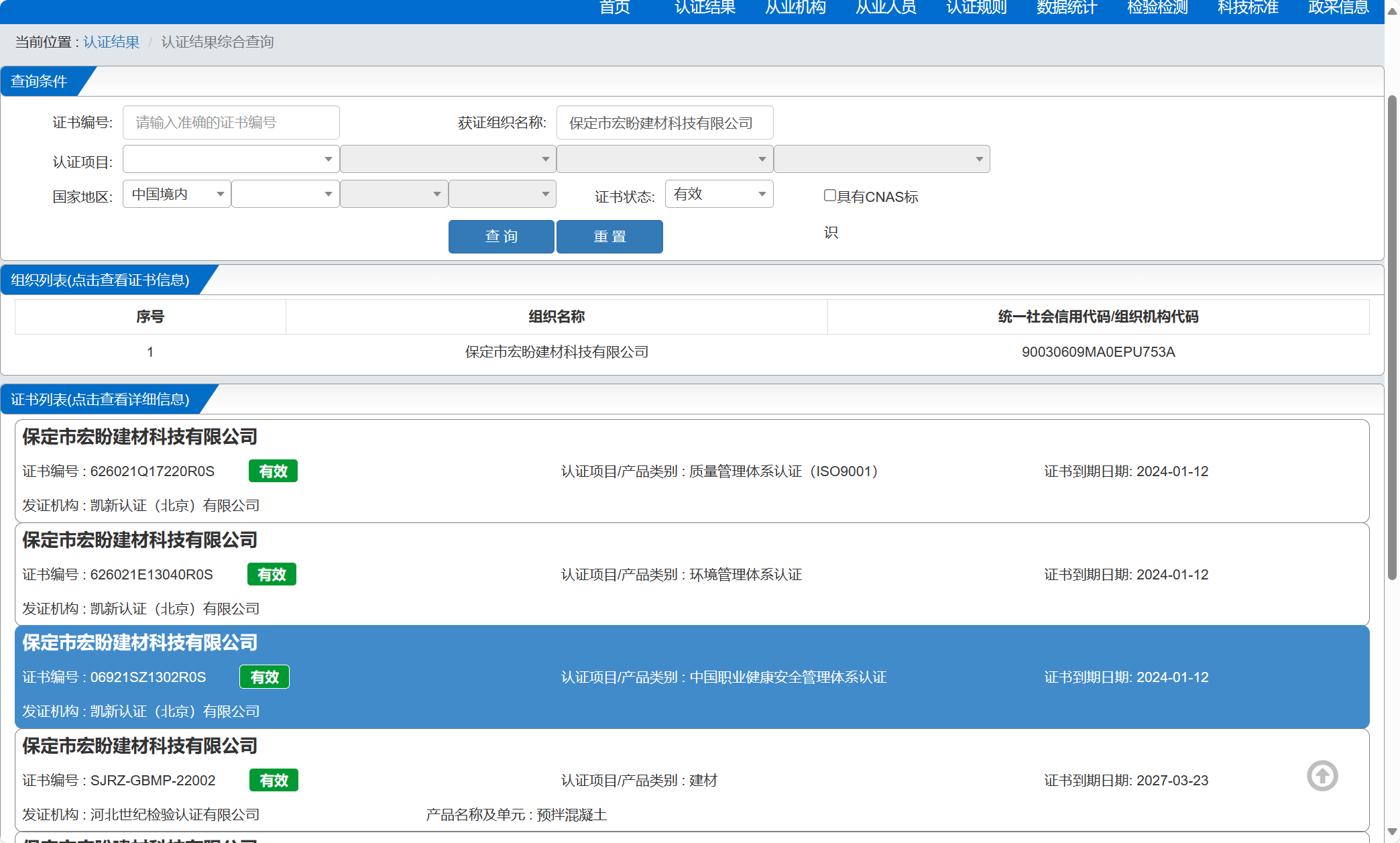1400x843 pixels.
Task: Open the 证书状态 有效 dropdown
Action: [719, 194]
